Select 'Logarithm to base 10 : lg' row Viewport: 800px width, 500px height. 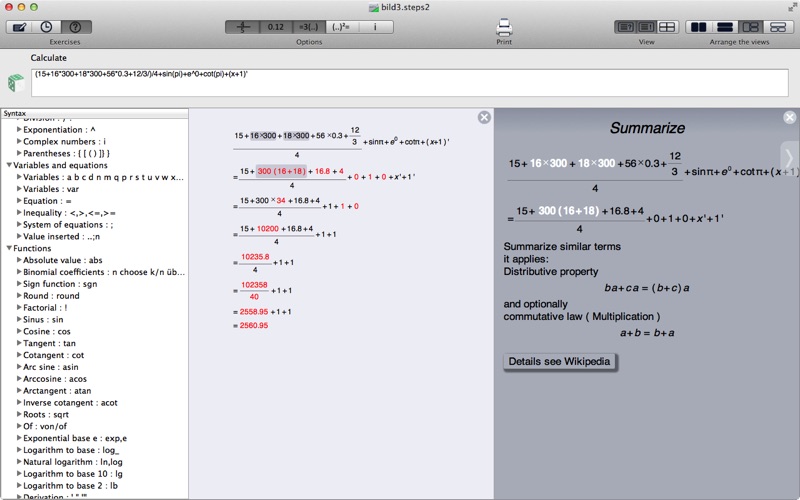point(94,474)
